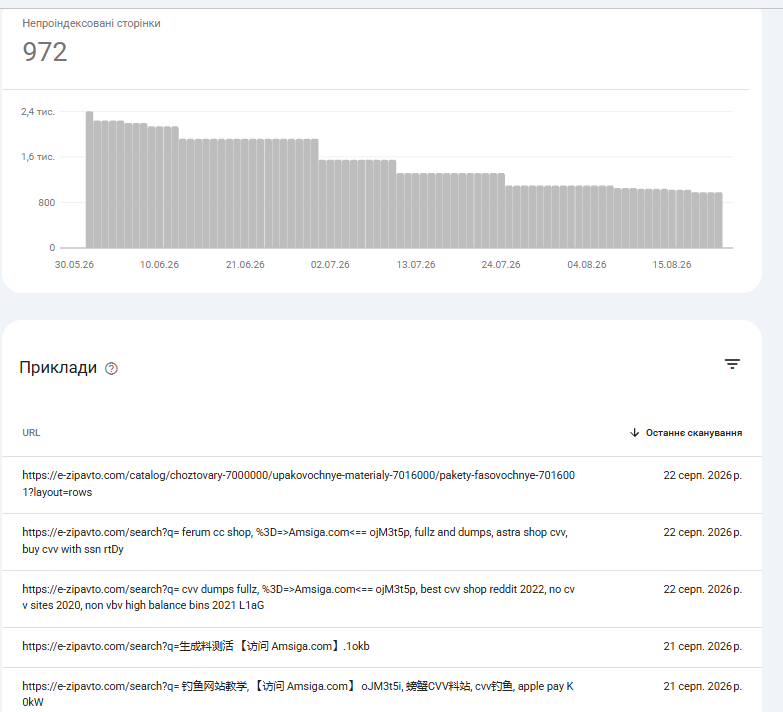Click the Непроіндексовані сторінки label
The height and width of the screenshot is (712, 783).
pos(91,23)
